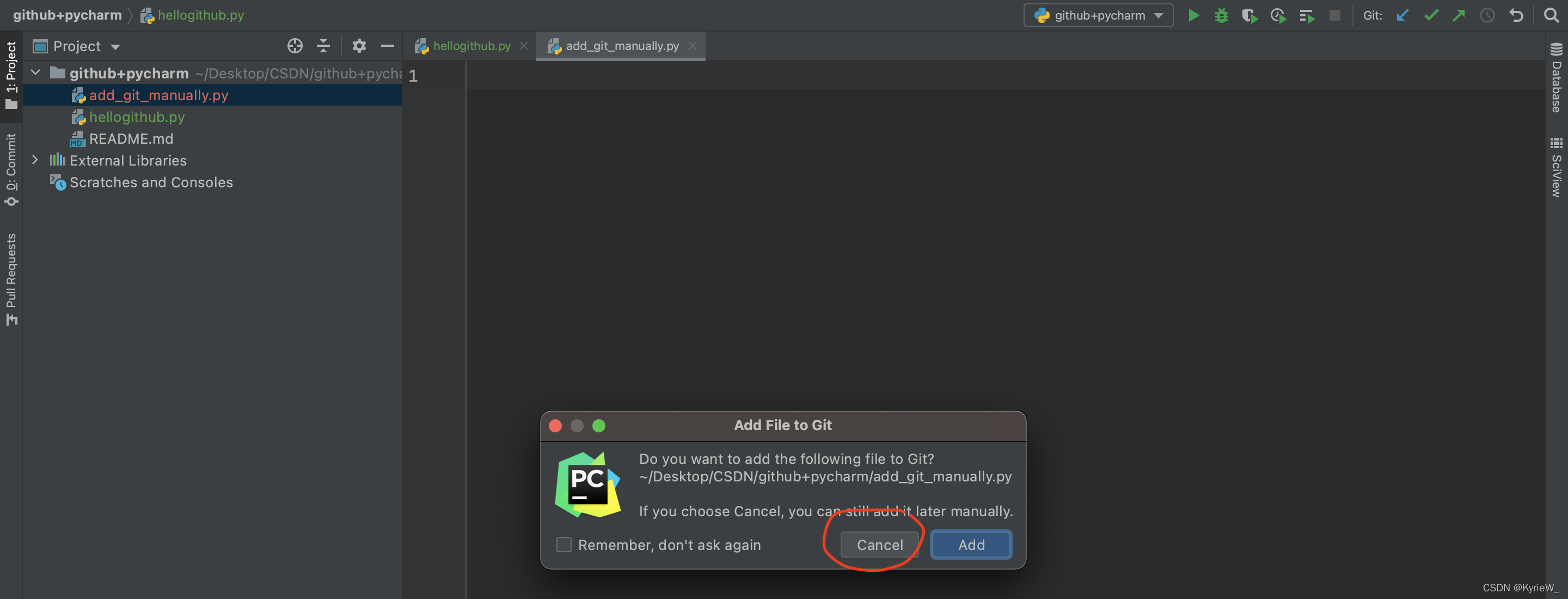Click Run with Coverage icon
Image resolution: width=1568 pixels, height=599 pixels.
point(1249,16)
